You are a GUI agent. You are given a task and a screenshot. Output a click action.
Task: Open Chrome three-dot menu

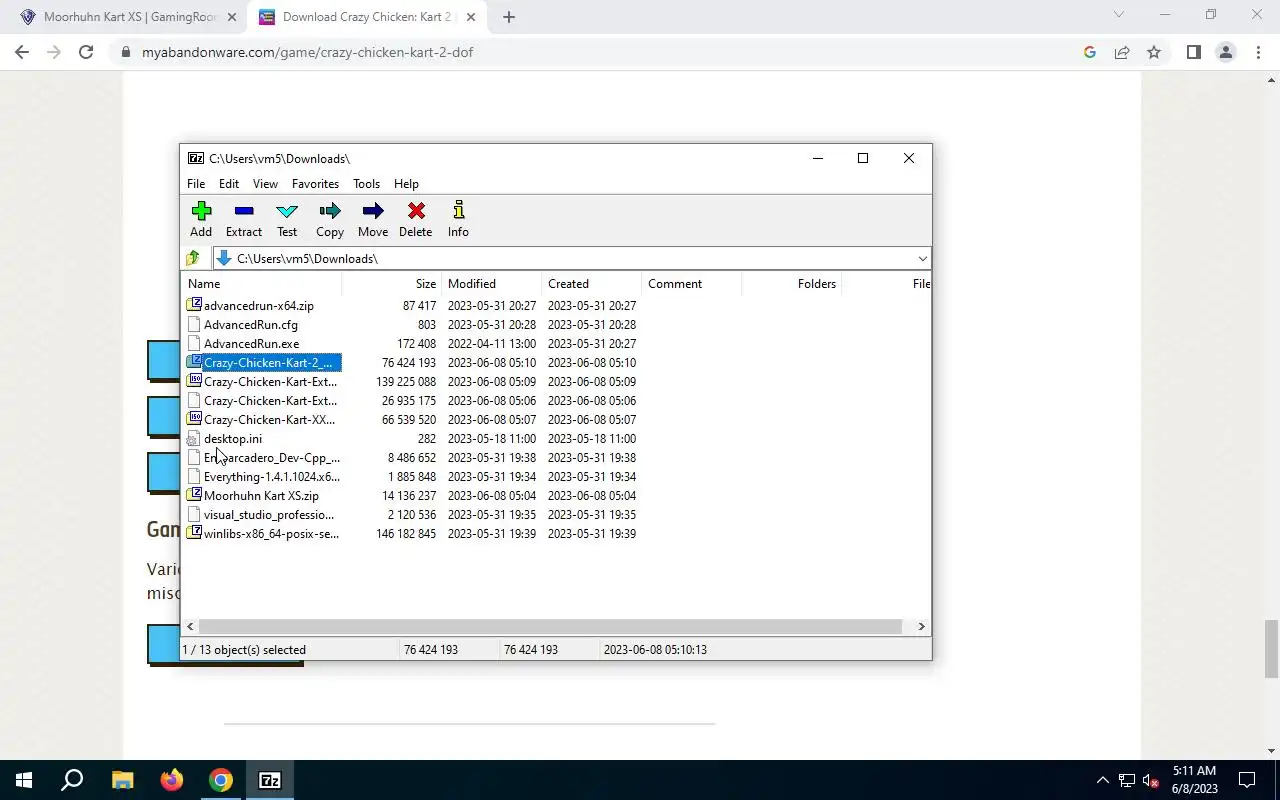tap(1258, 52)
